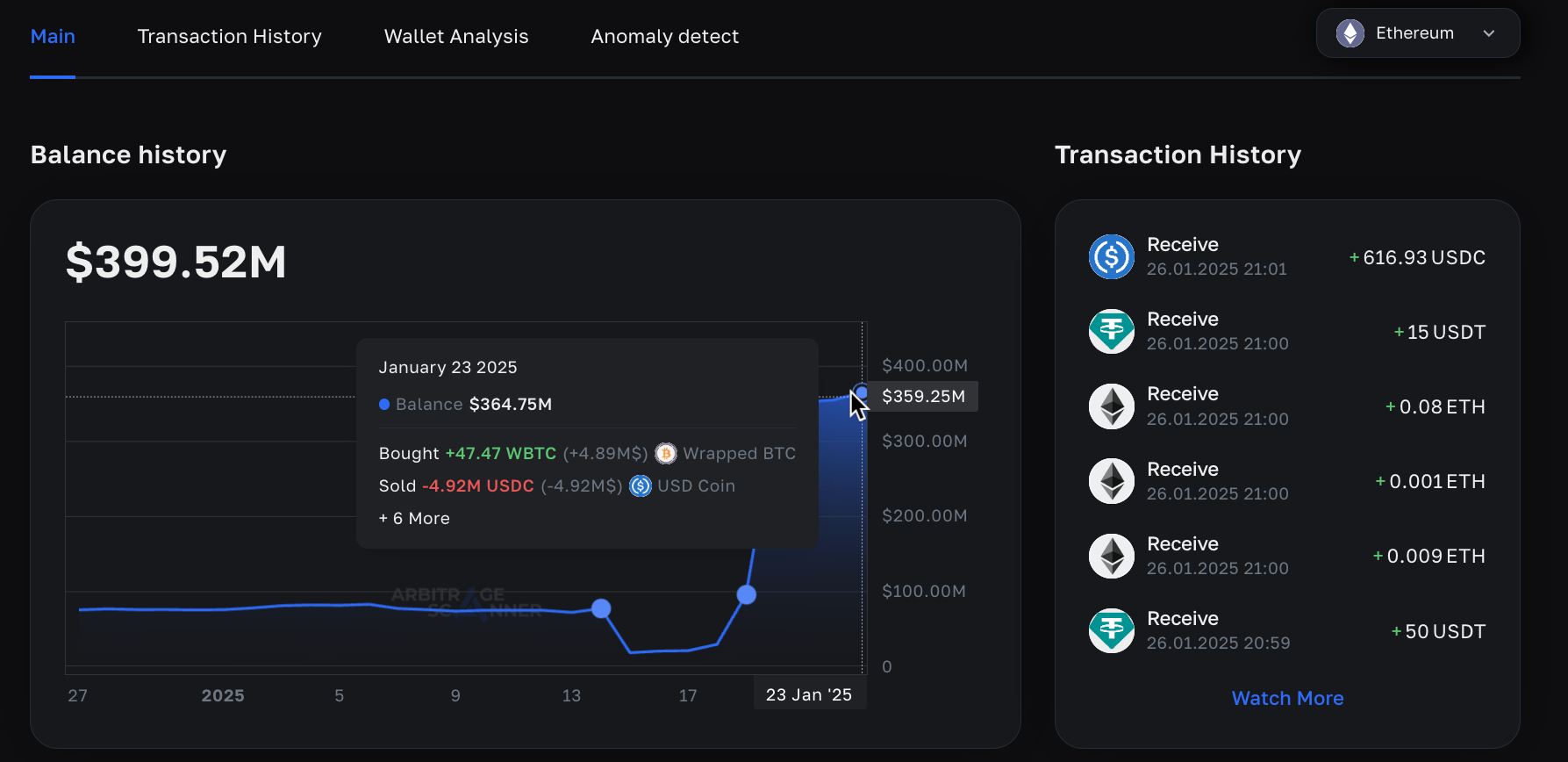Expand the '+ 6 More' transactions list

(414, 518)
